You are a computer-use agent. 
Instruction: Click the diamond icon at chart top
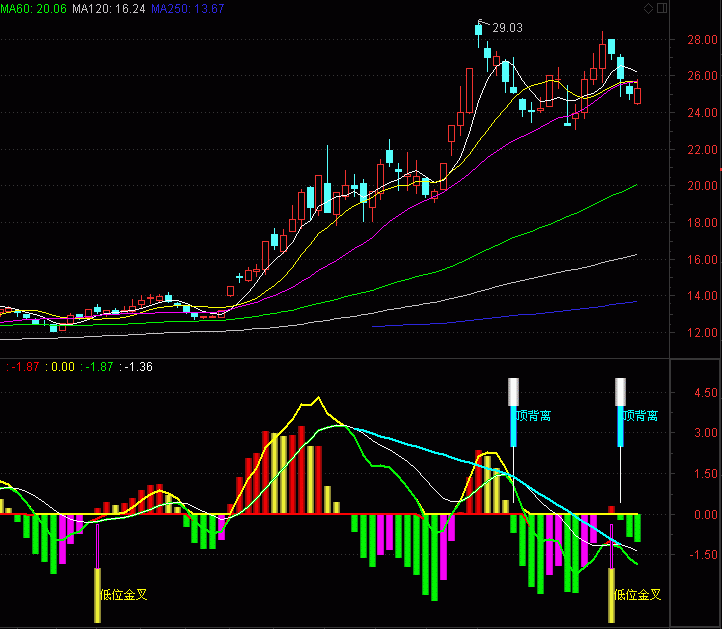(x=648, y=8)
